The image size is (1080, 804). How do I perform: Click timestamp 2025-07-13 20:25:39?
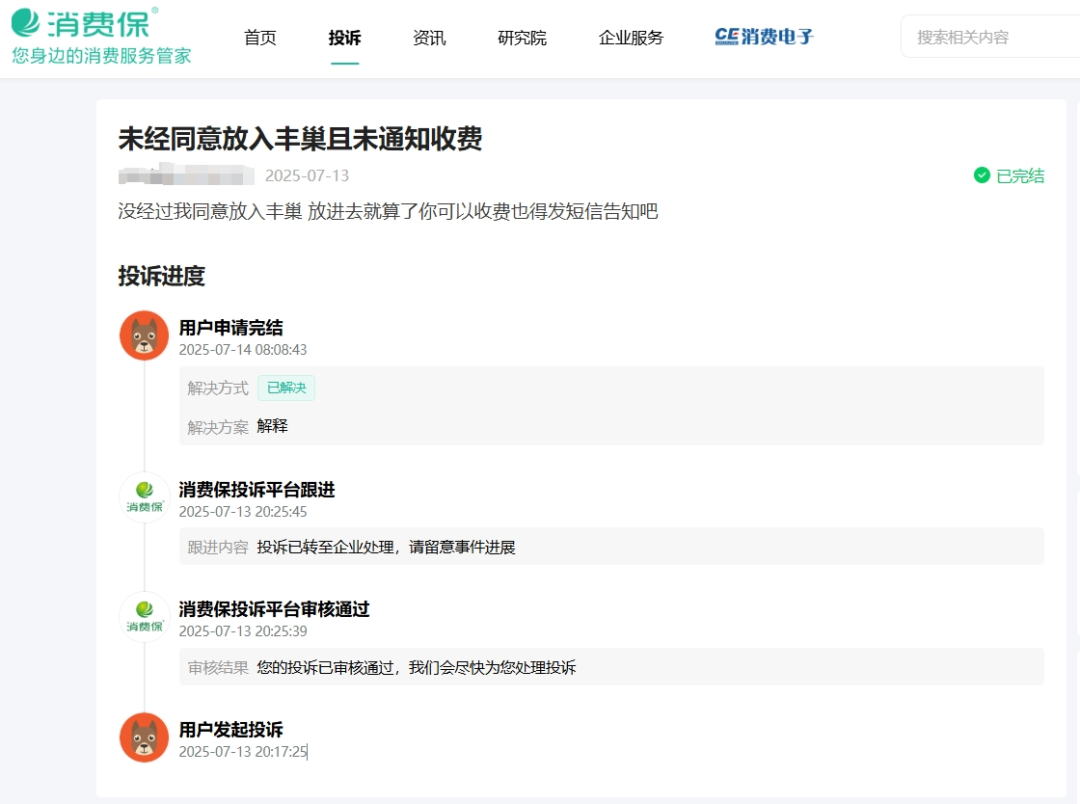click(242, 631)
